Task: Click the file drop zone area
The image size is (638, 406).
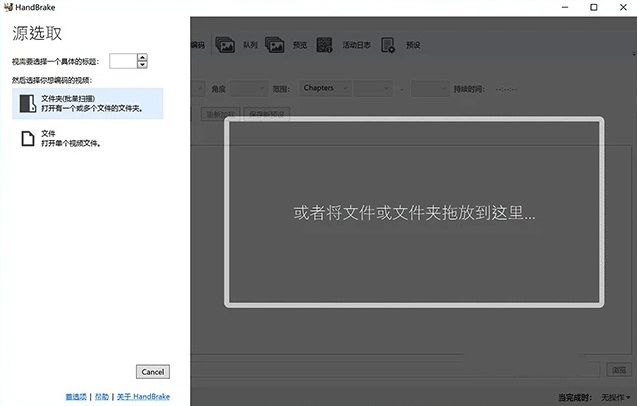Action: tap(414, 212)
